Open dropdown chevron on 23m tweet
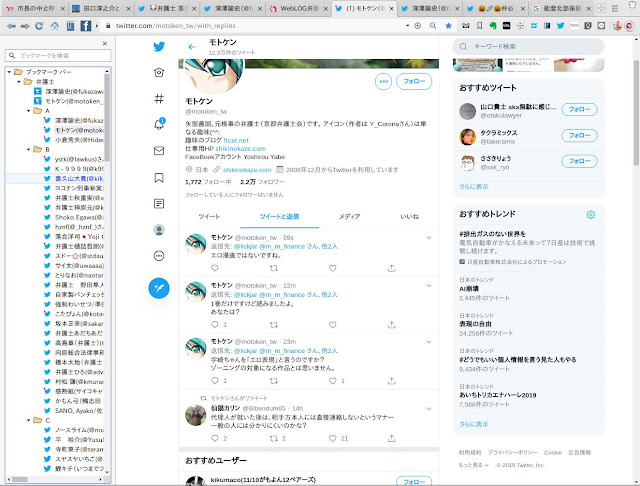Screen dimensions: 640x486 pyautogui.click(x=429, y=342)
